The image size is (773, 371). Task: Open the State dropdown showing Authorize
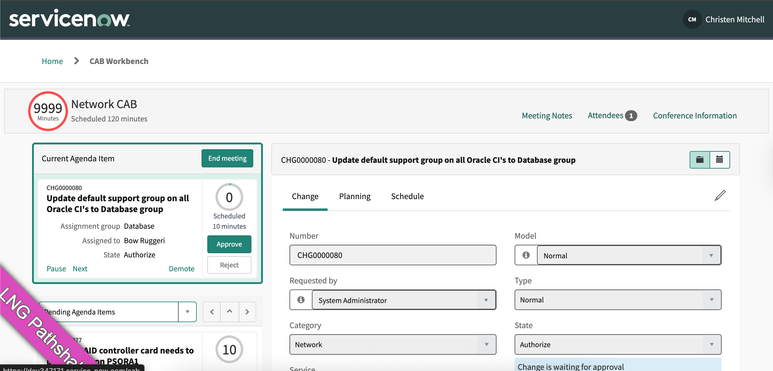coord(618,344)
